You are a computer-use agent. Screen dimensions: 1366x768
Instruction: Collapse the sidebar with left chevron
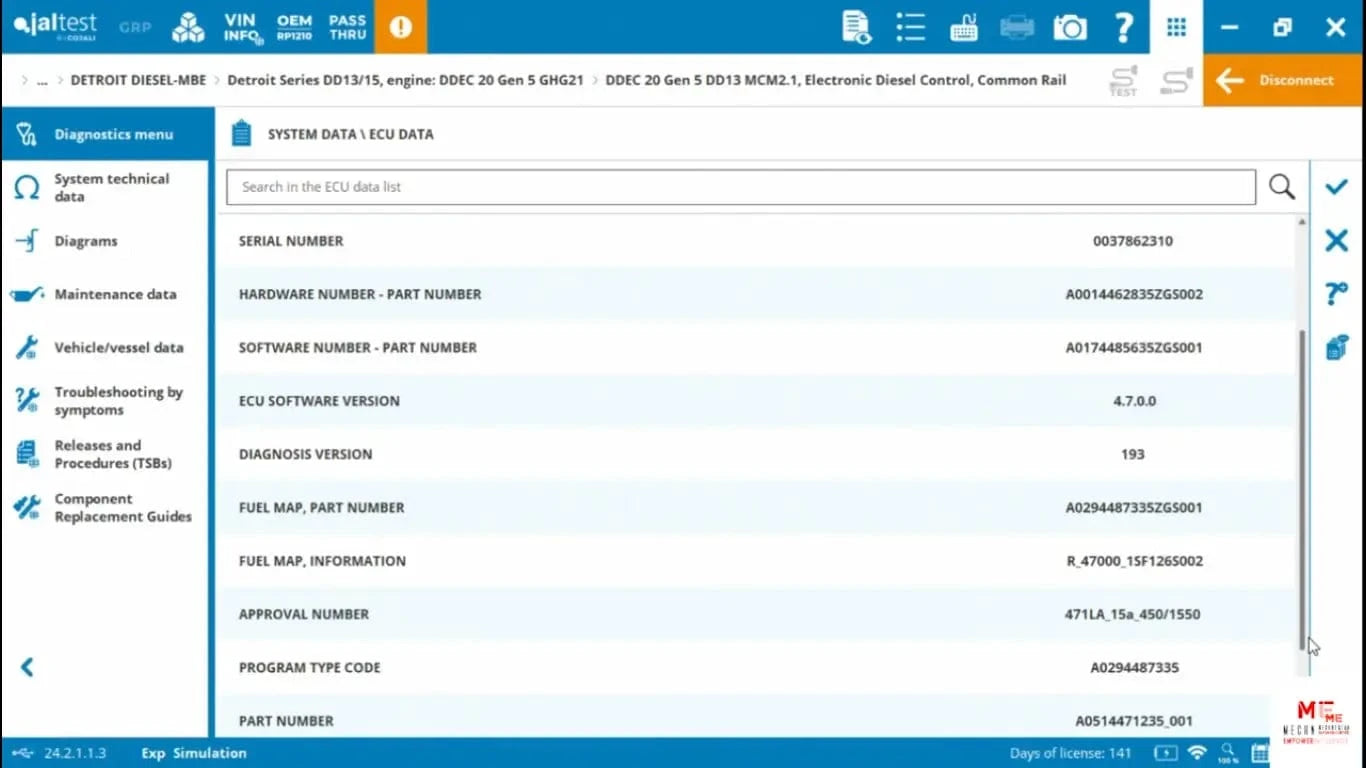[27, 667]
